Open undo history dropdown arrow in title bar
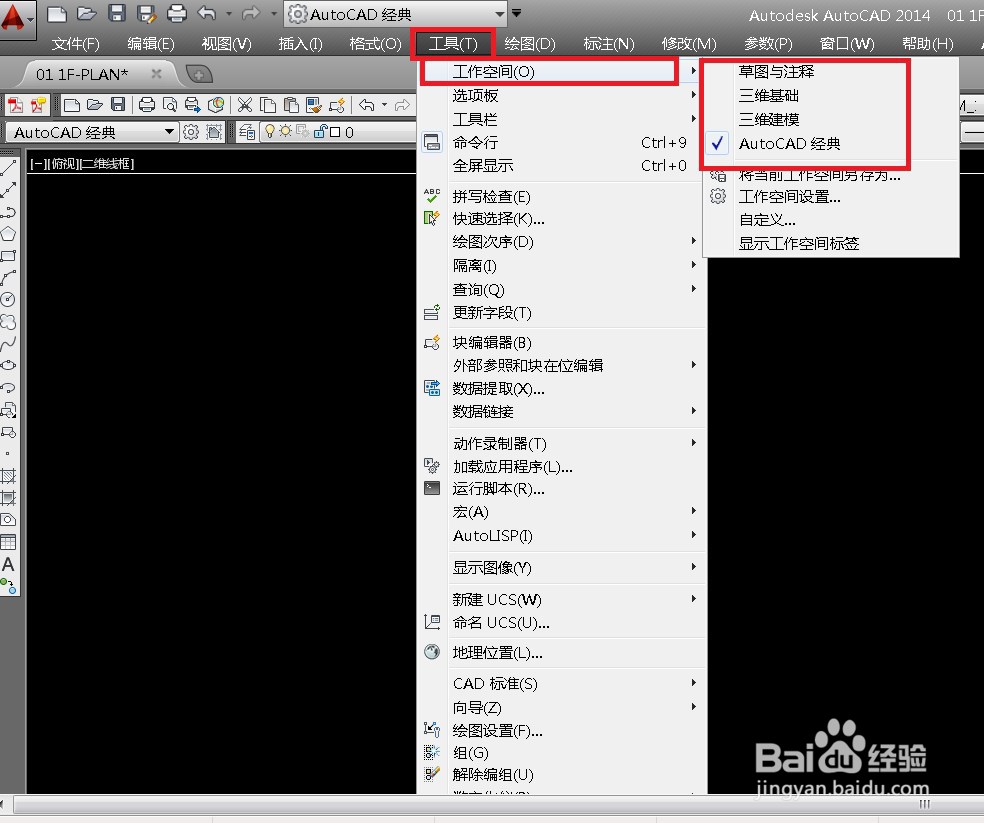 tap(229, 13)
